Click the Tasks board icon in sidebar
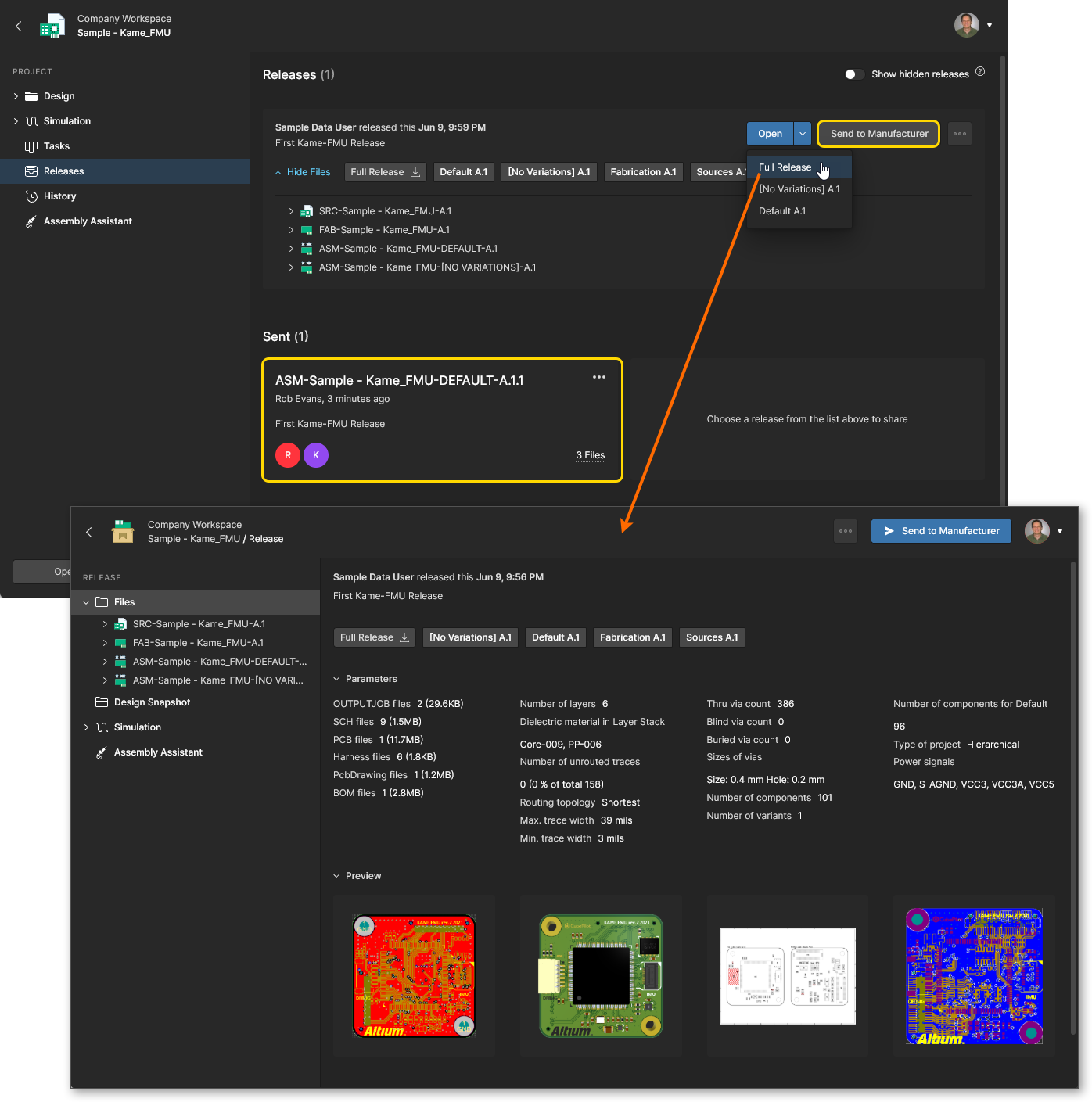This screenshot has height=1102, width=1092. (31, 146)
